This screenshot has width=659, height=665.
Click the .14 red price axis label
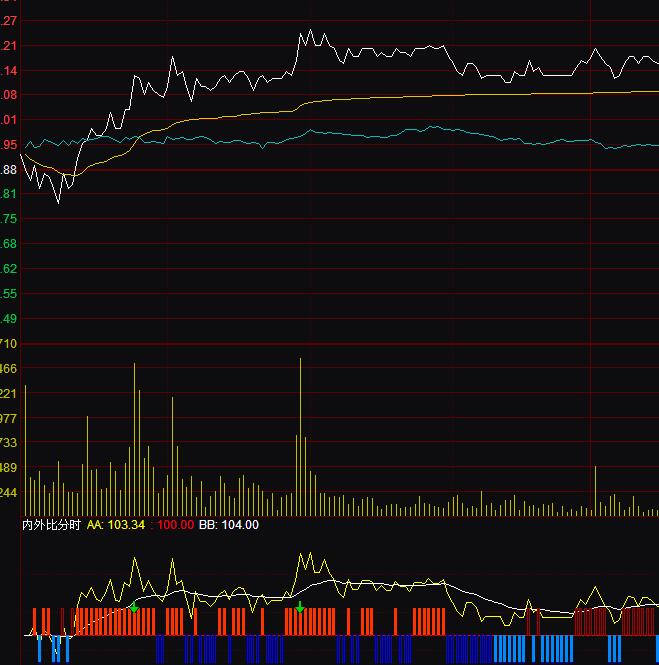point(9,71)
